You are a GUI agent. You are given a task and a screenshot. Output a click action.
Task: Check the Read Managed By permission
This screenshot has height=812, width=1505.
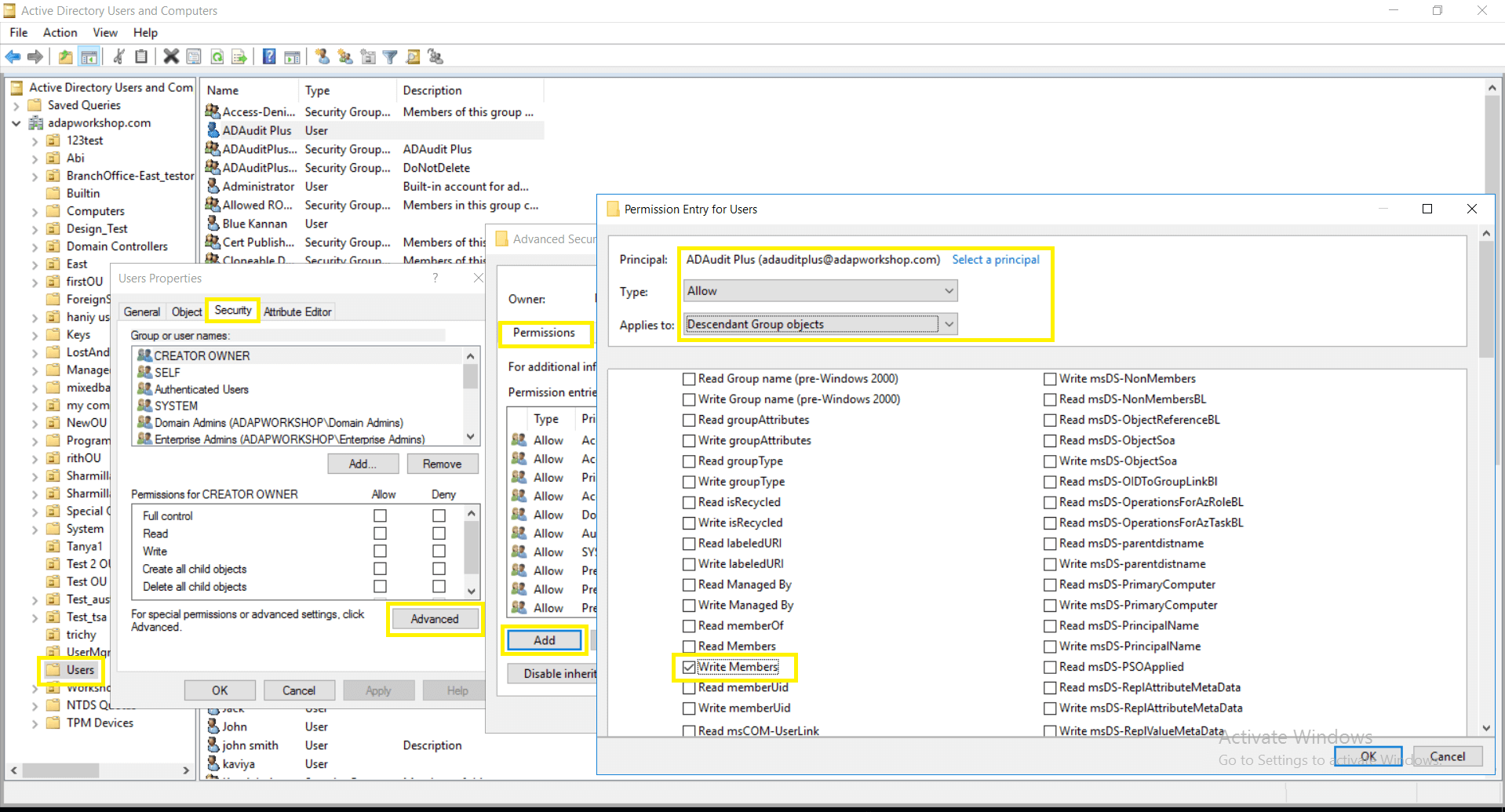[x=687, y=584]
